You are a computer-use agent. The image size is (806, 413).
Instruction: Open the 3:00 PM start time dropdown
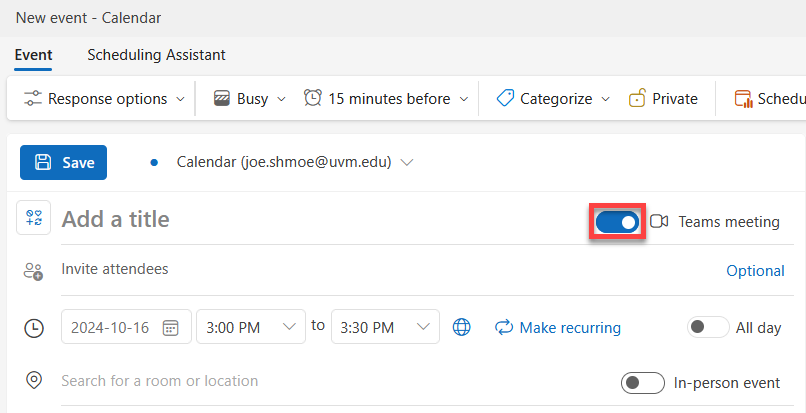251,327
